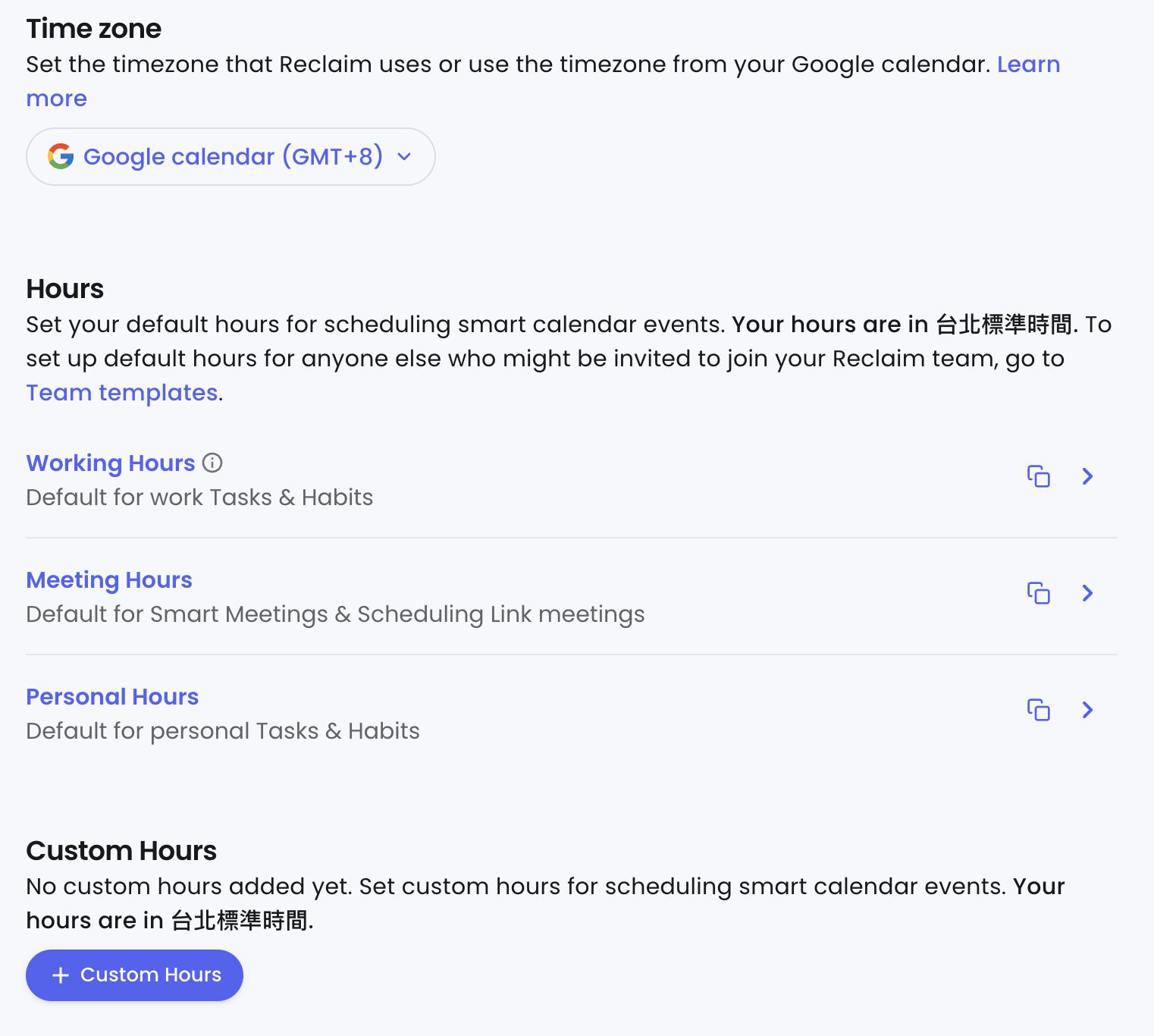
Task: Click the copy icon for Personal Hours
Action: 1038,710
